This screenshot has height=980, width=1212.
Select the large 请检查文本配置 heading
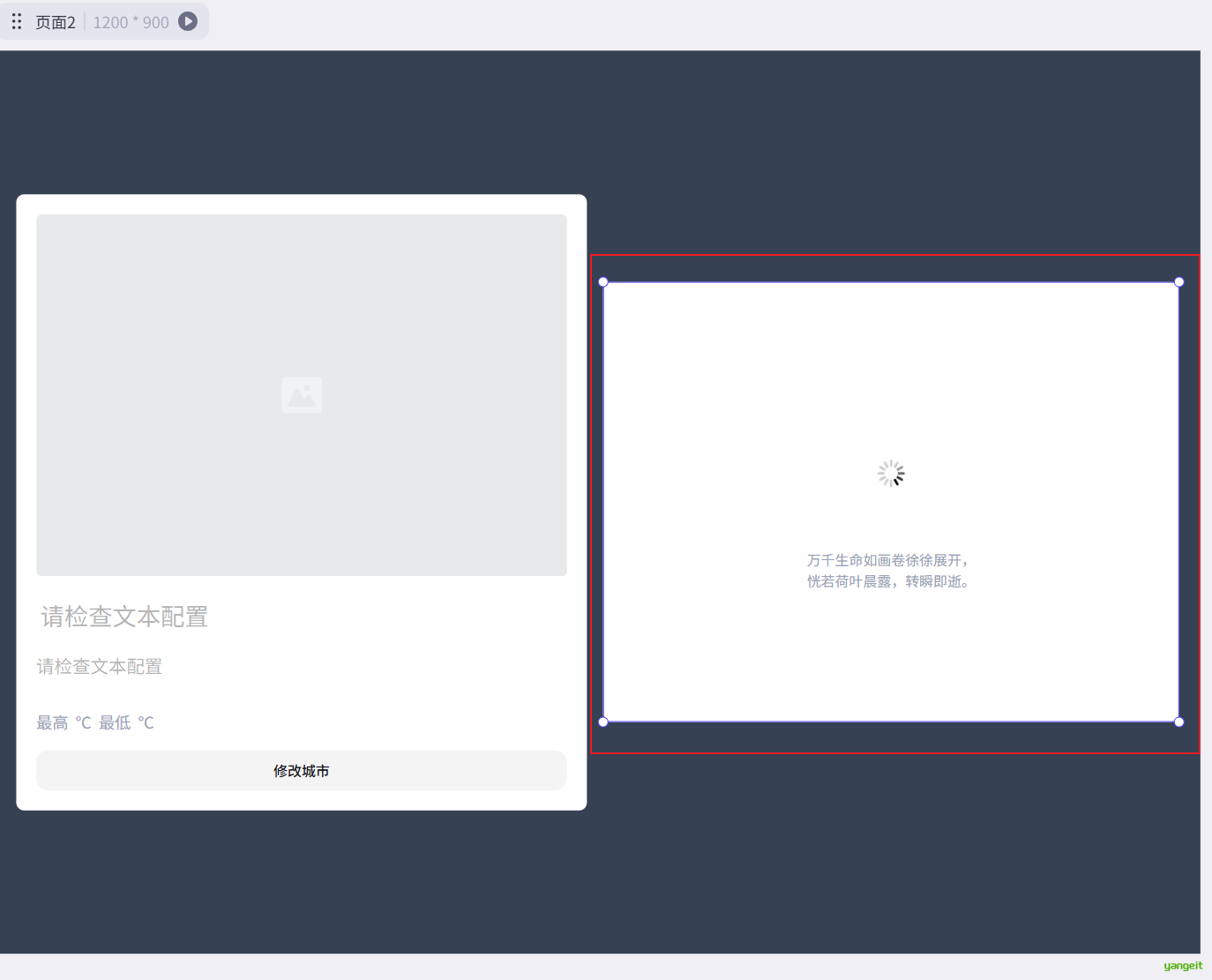click(x=124, y=617)
